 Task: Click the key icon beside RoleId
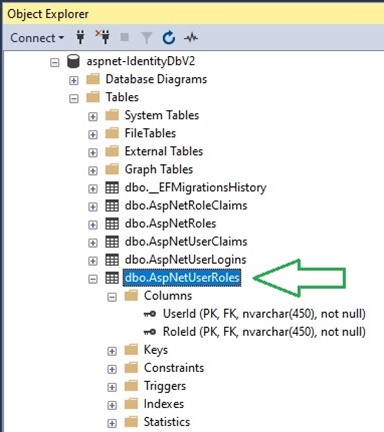tap(150, 332)
